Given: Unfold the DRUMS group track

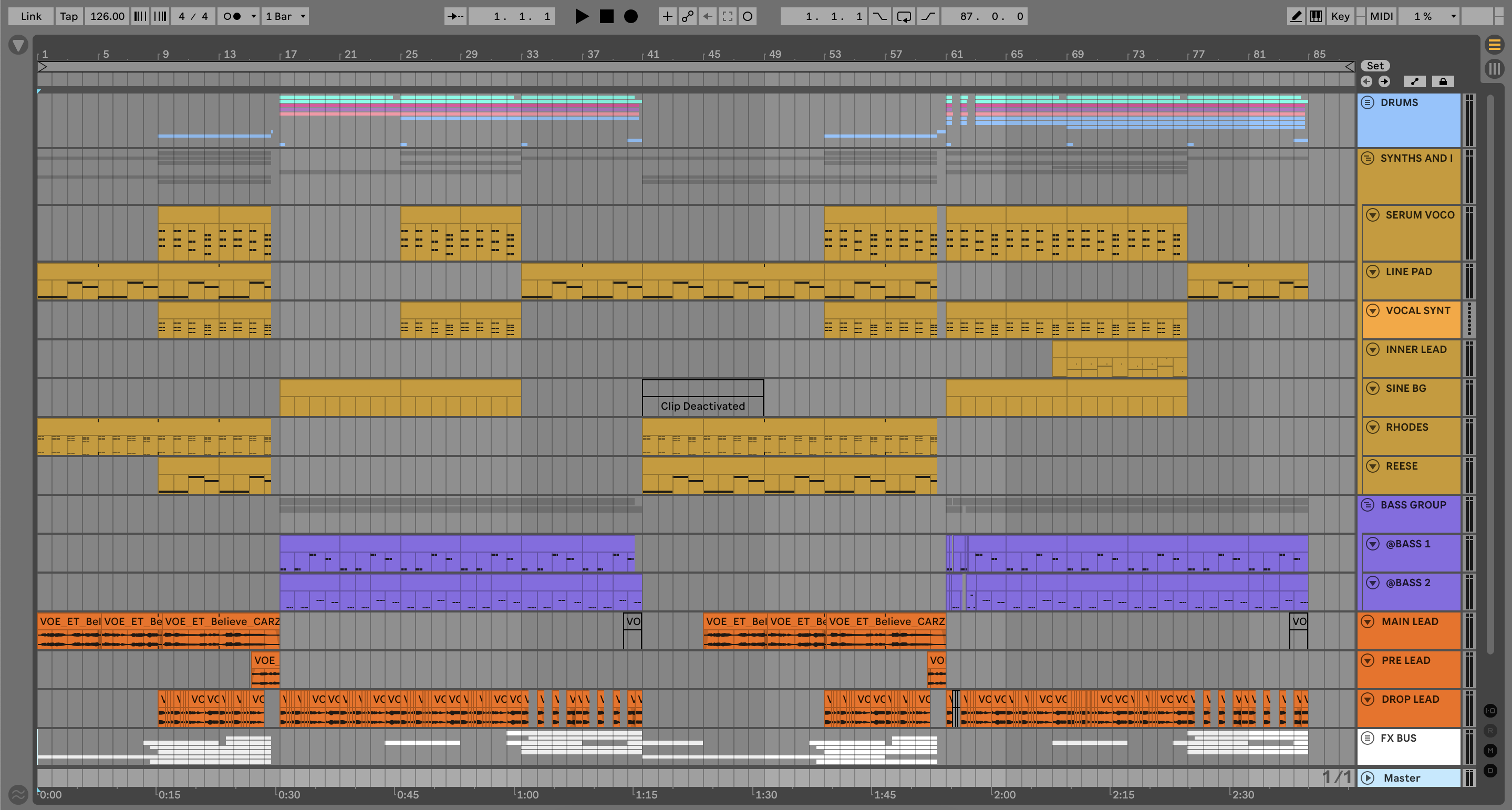Looking at the screenshot, I should click(1368, 103).
